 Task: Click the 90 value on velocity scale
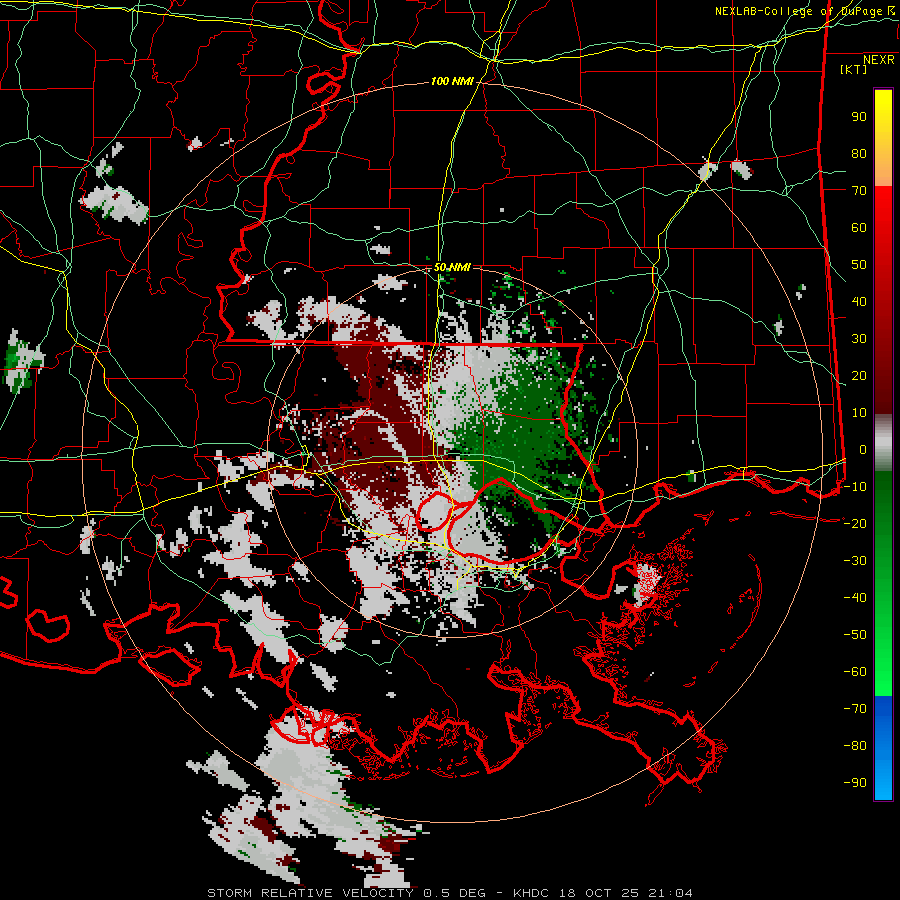point(859,117)
